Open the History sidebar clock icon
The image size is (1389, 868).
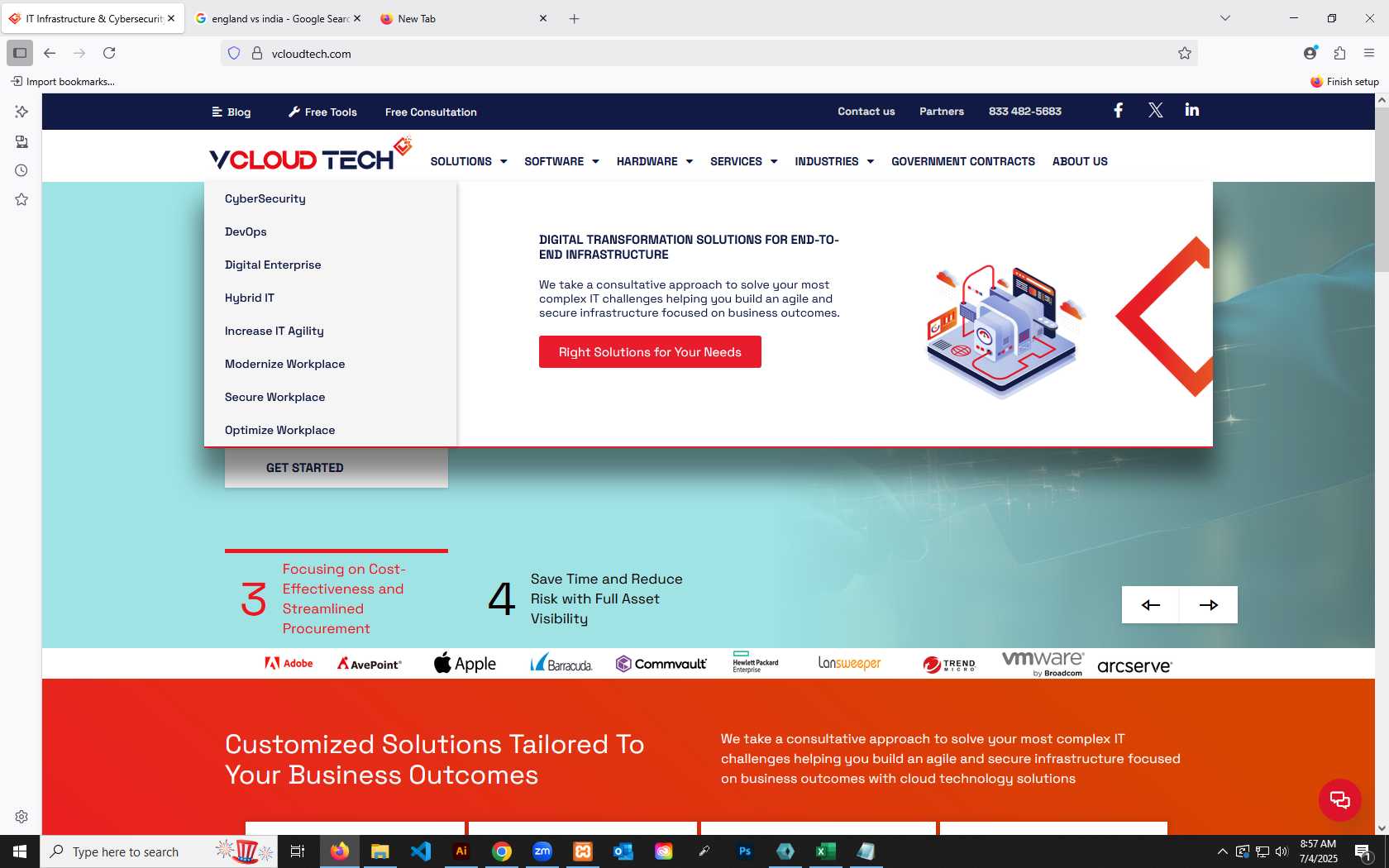tap(21, 170)
